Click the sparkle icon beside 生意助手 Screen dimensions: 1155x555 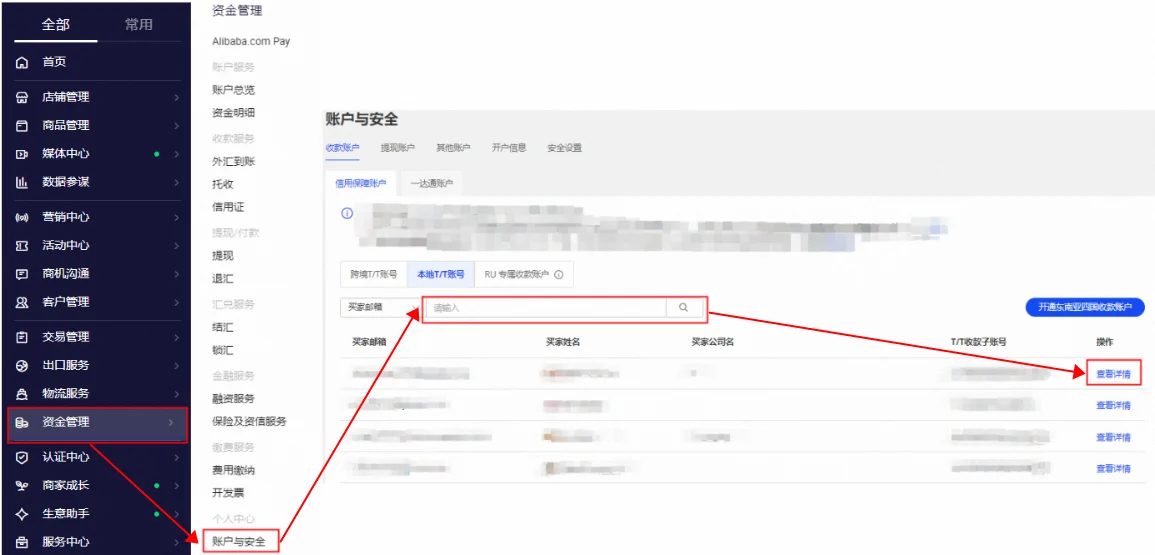coord(22,514)
